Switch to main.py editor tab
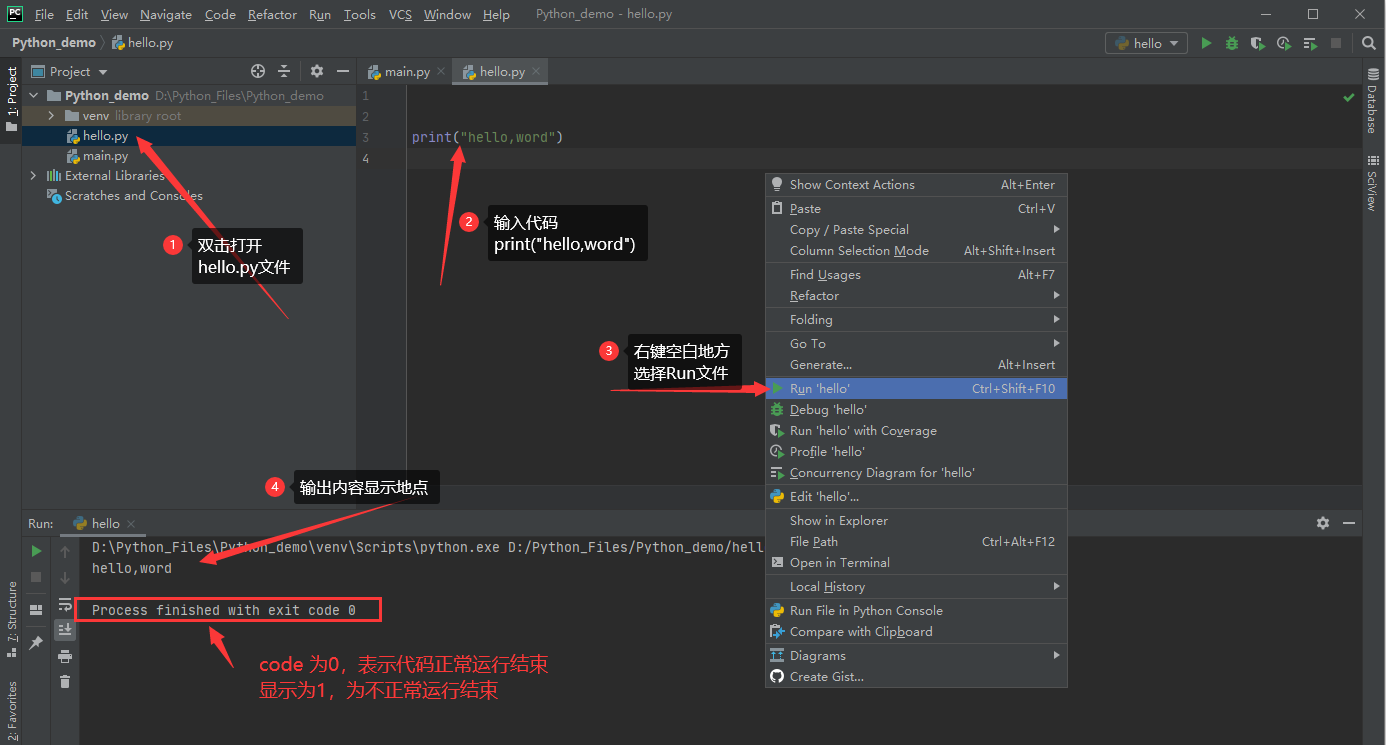 pos(407,71)
